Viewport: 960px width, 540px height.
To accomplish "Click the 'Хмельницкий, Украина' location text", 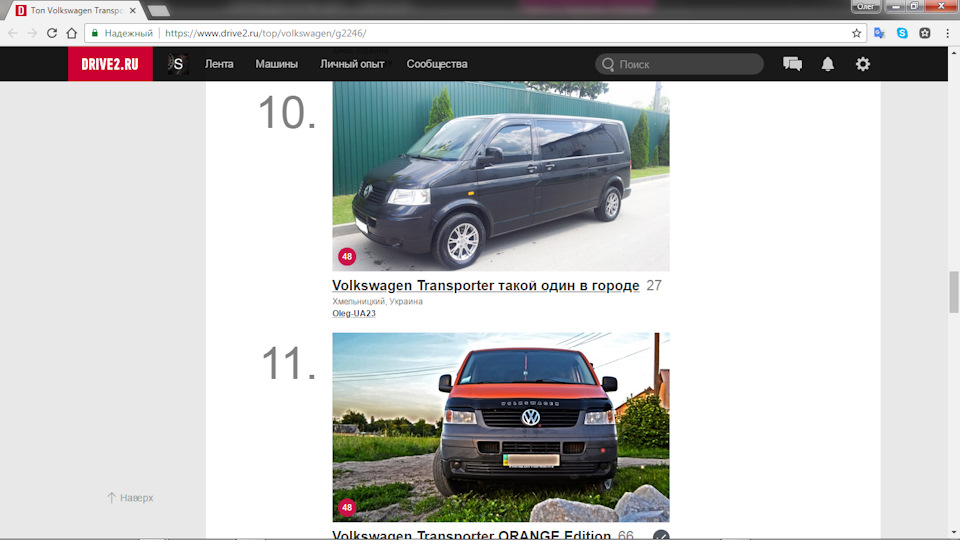I will (x=377, y=301).
